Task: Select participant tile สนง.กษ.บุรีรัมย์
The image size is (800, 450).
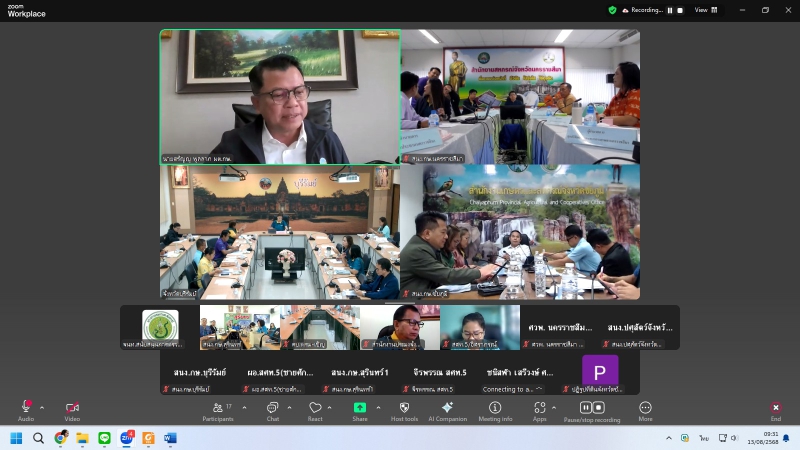Action: coord(199,372)
